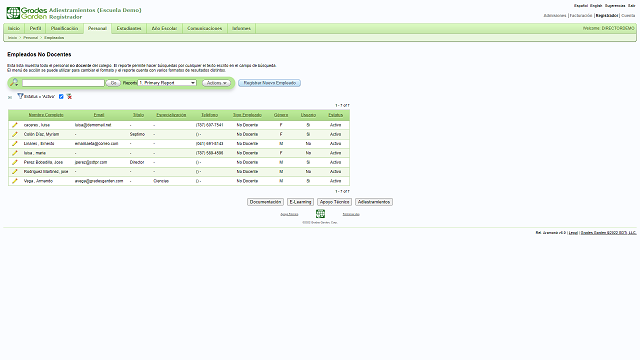Click the Inicio breadcrumb link
Viewport: 640px width, 360px height.
[x=12, y=38]
